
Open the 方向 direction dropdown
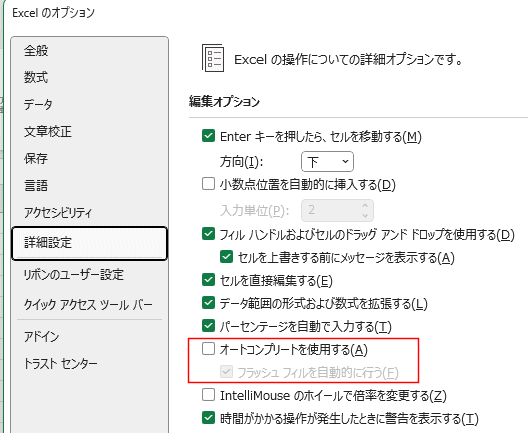click(x=327, y=162)
